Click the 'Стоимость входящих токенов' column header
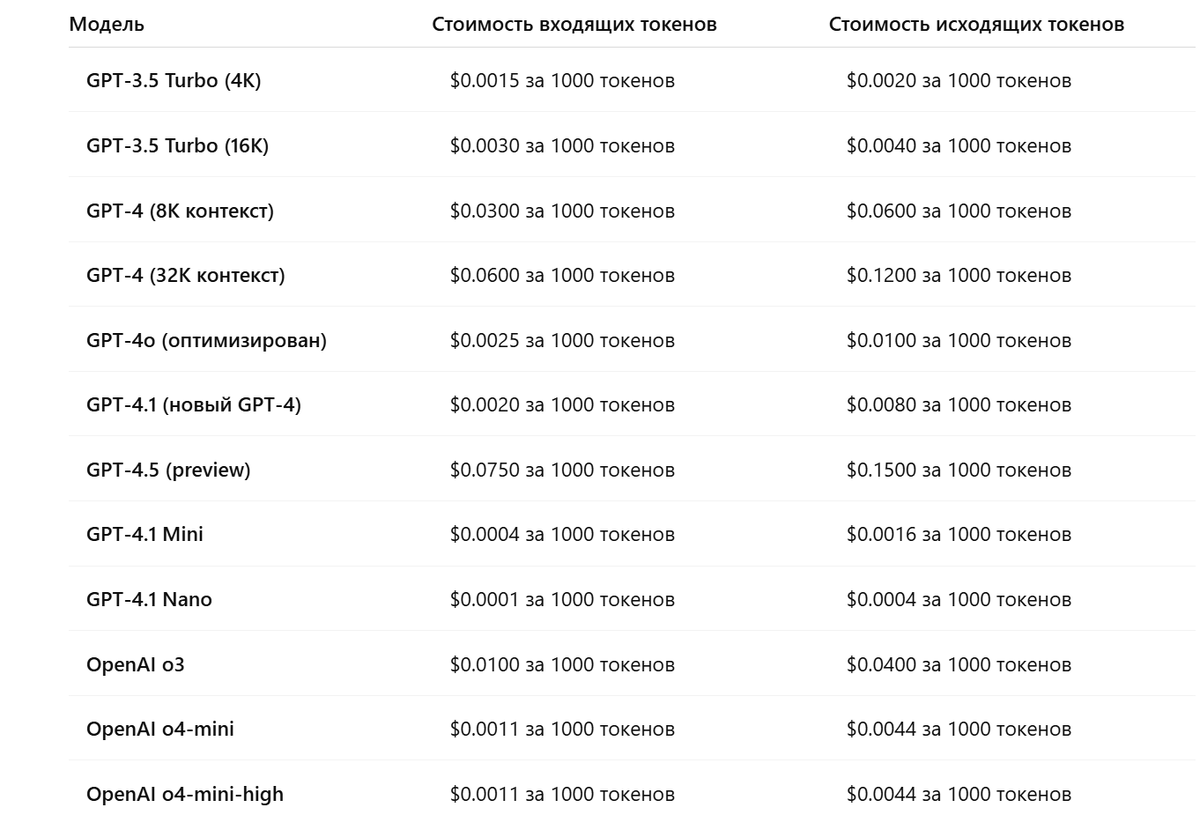The height and width of the screenshot is (815, 1200). 574,25
